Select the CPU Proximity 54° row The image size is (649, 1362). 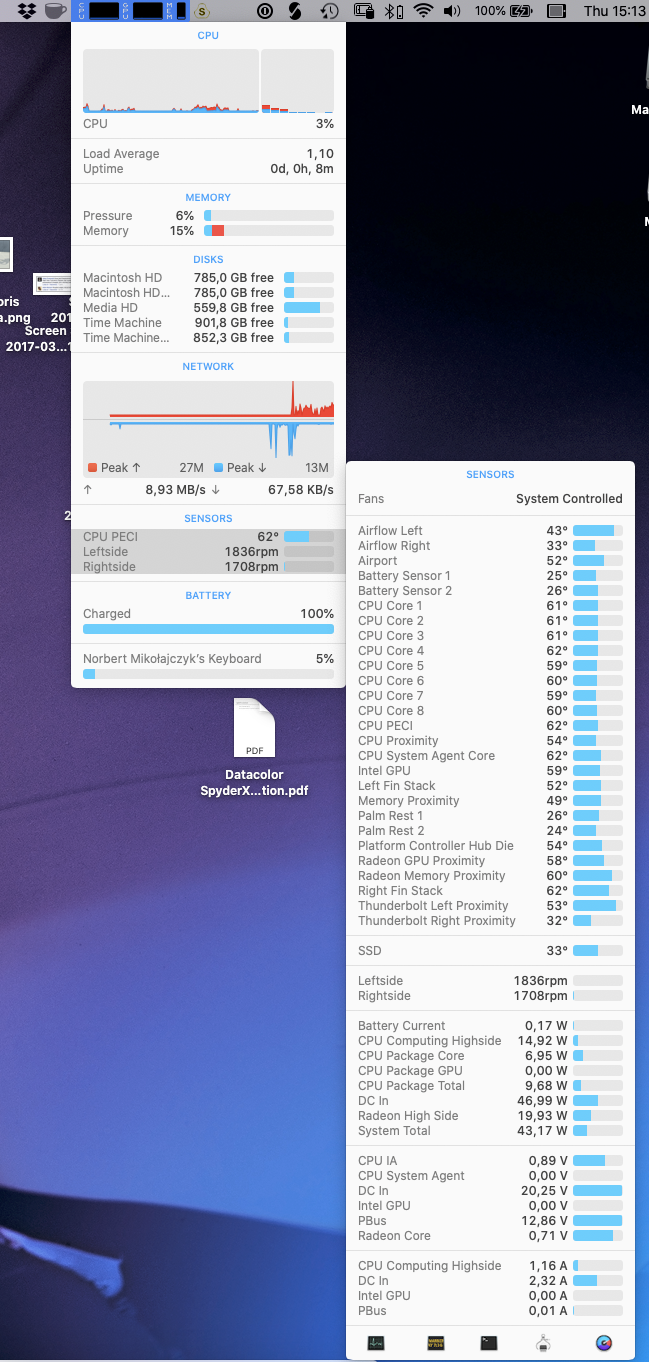[490, 741]
